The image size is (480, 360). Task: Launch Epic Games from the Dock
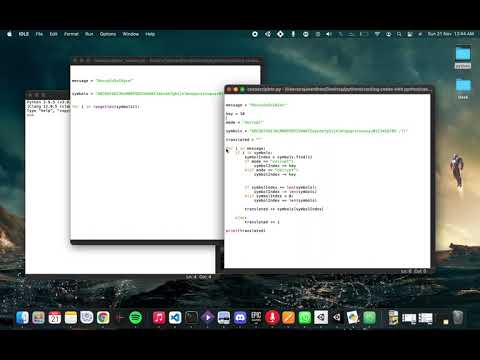[x=256, y=318]
